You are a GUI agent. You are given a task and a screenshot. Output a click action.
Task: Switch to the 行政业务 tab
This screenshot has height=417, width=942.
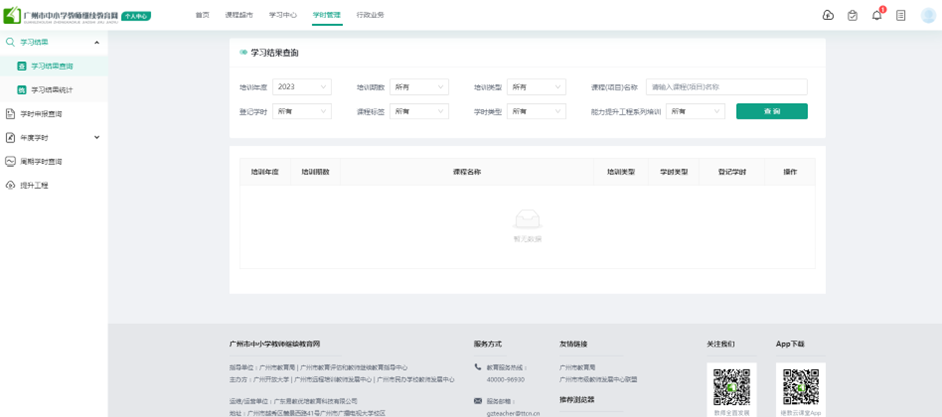370,15
